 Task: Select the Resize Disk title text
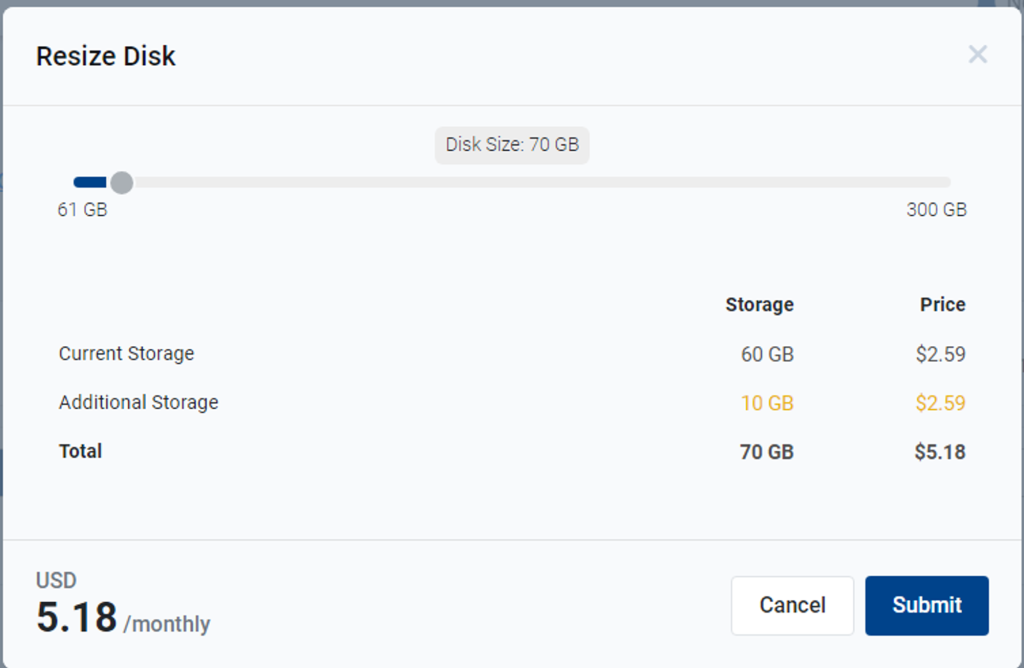point(105,56)
